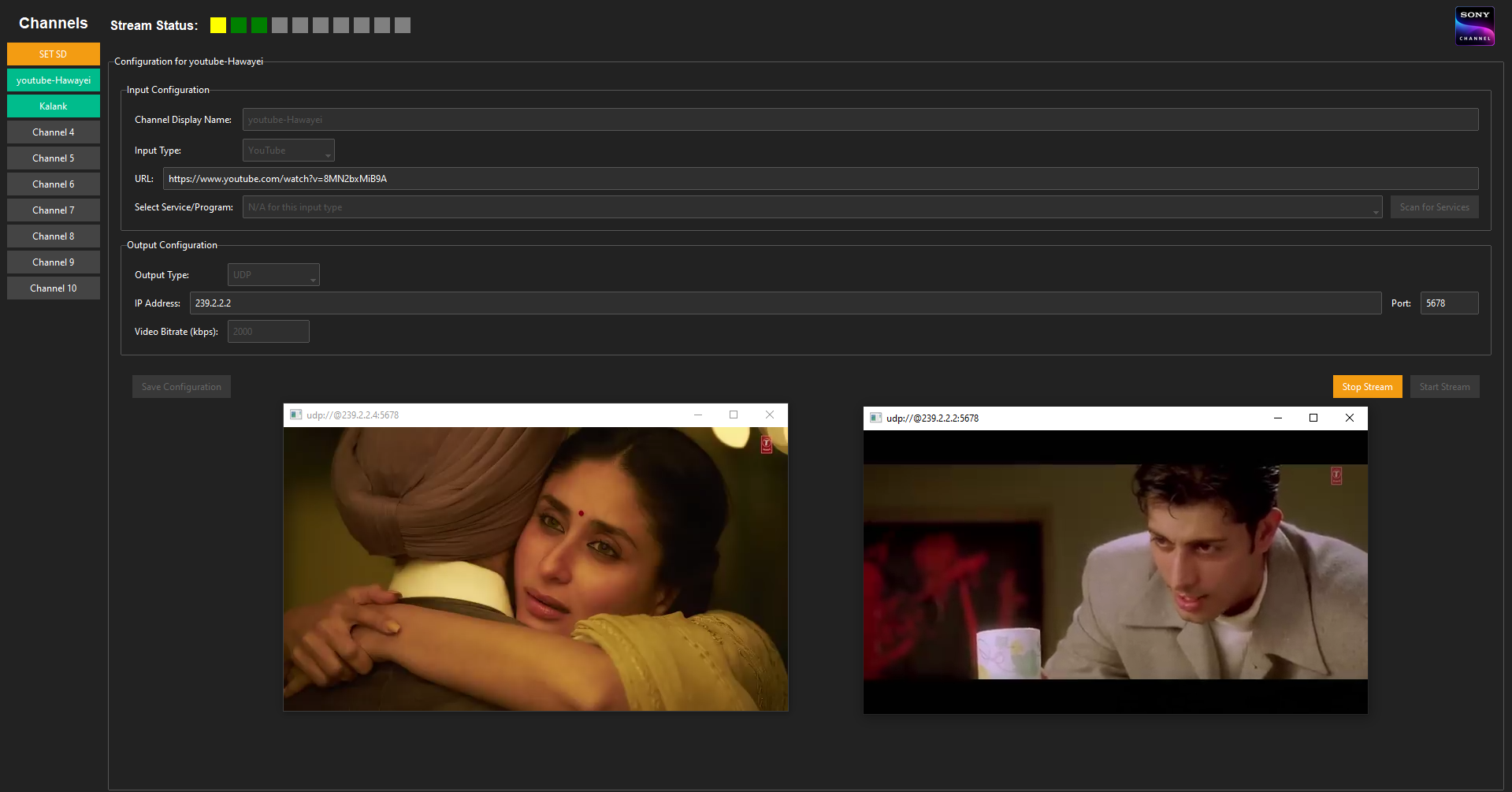Click Save Configuration
Image resolution: width=1512 pixels, height=792 pixels.
click(181, 386)
